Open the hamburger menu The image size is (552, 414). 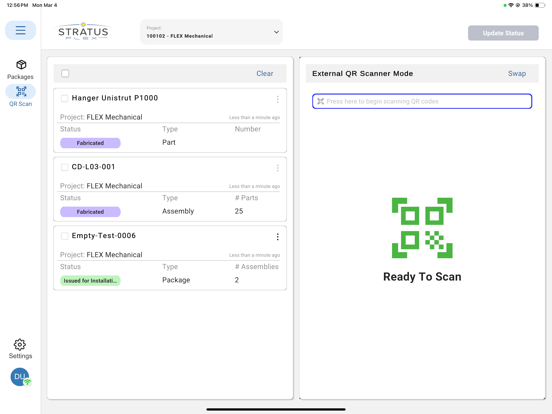coord(20,30)
